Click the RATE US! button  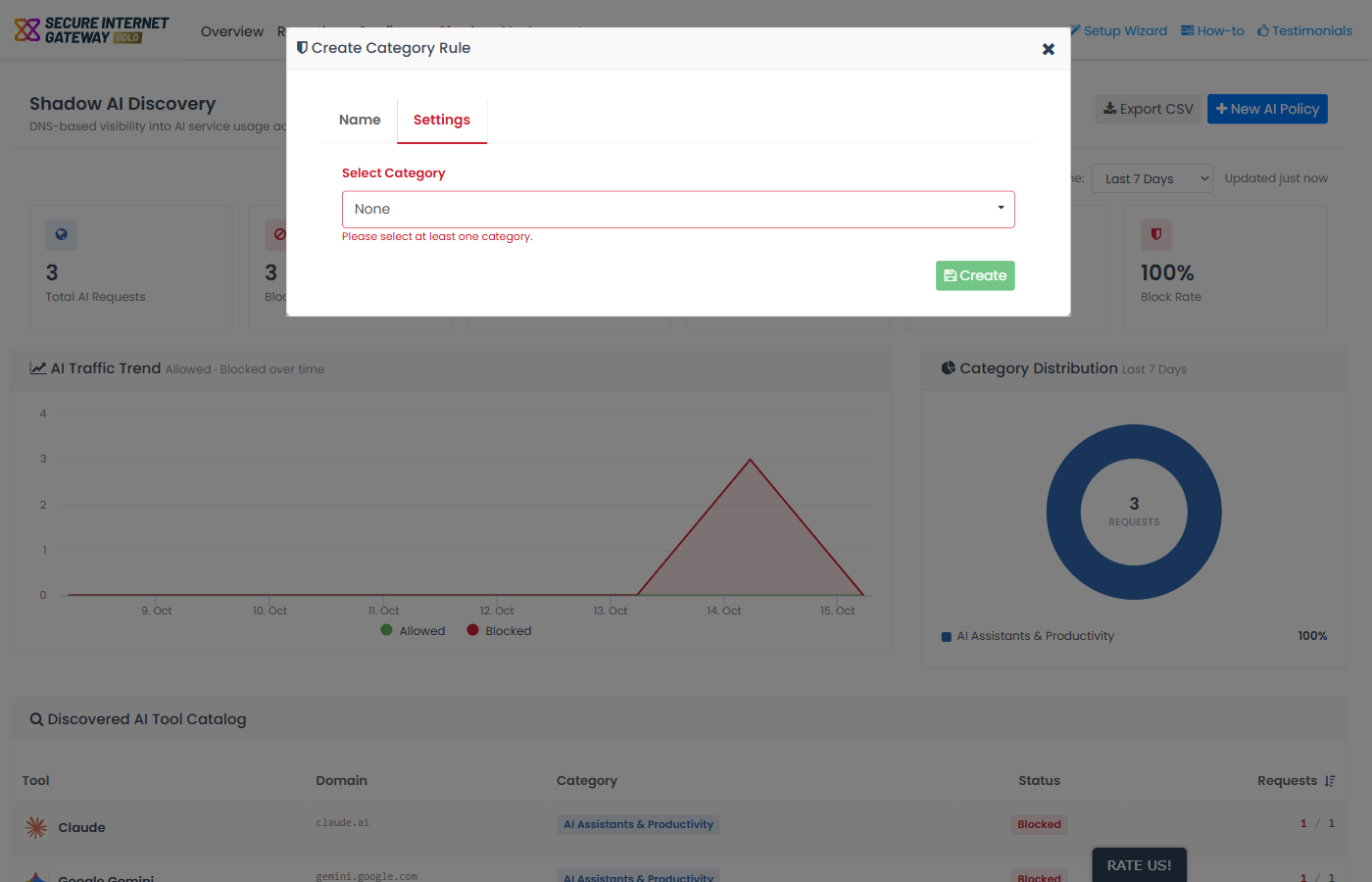(x=1139, y=865)
